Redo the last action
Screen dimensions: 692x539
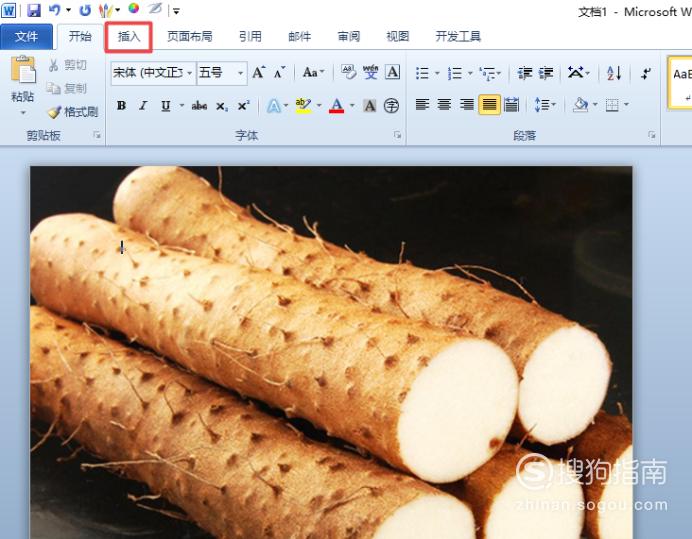85,10
